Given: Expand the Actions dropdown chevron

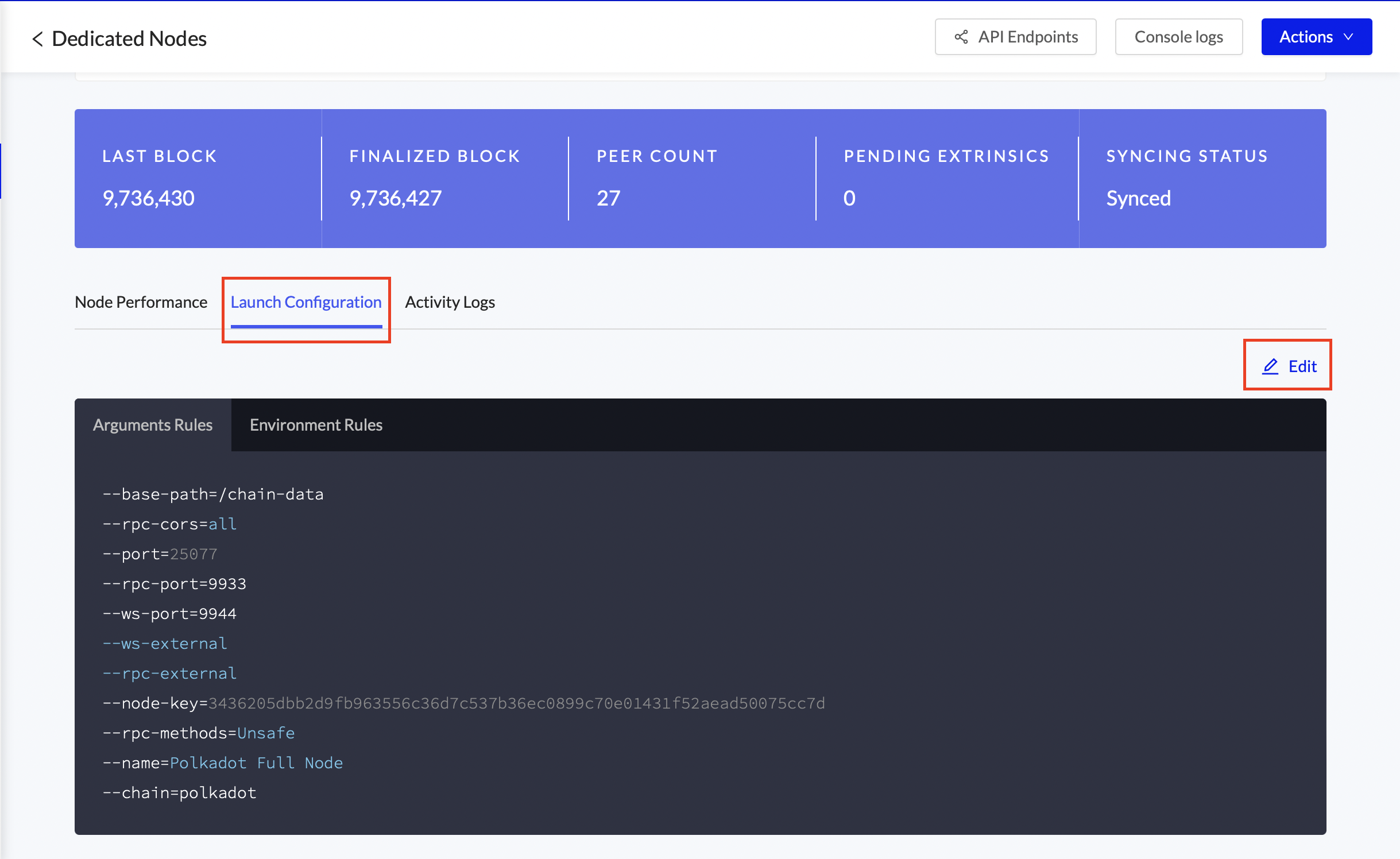Looking at the screenshot, I should pos(1349,37).
